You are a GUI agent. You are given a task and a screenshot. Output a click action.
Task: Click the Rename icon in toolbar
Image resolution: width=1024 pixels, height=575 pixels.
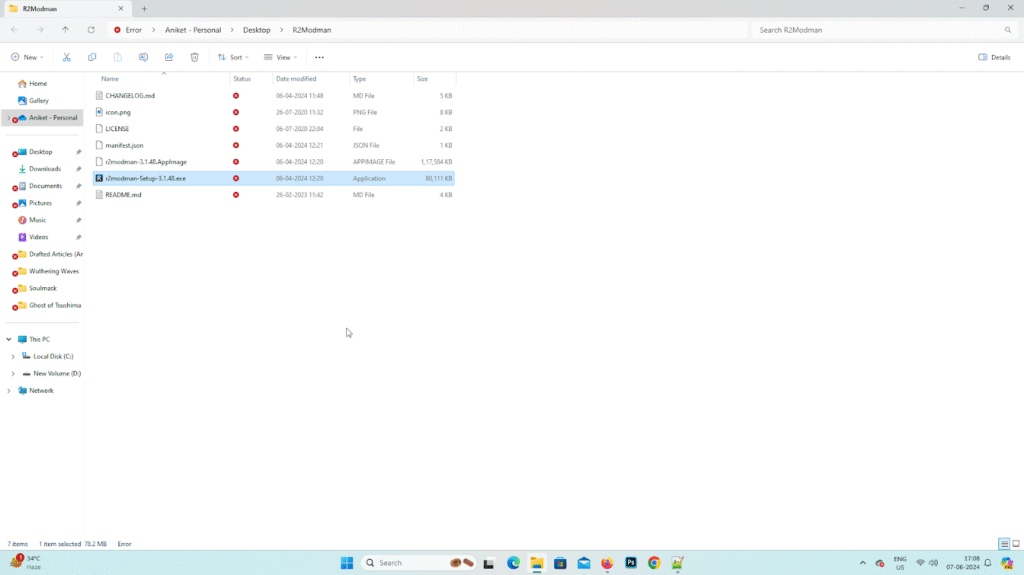point(143,58)
